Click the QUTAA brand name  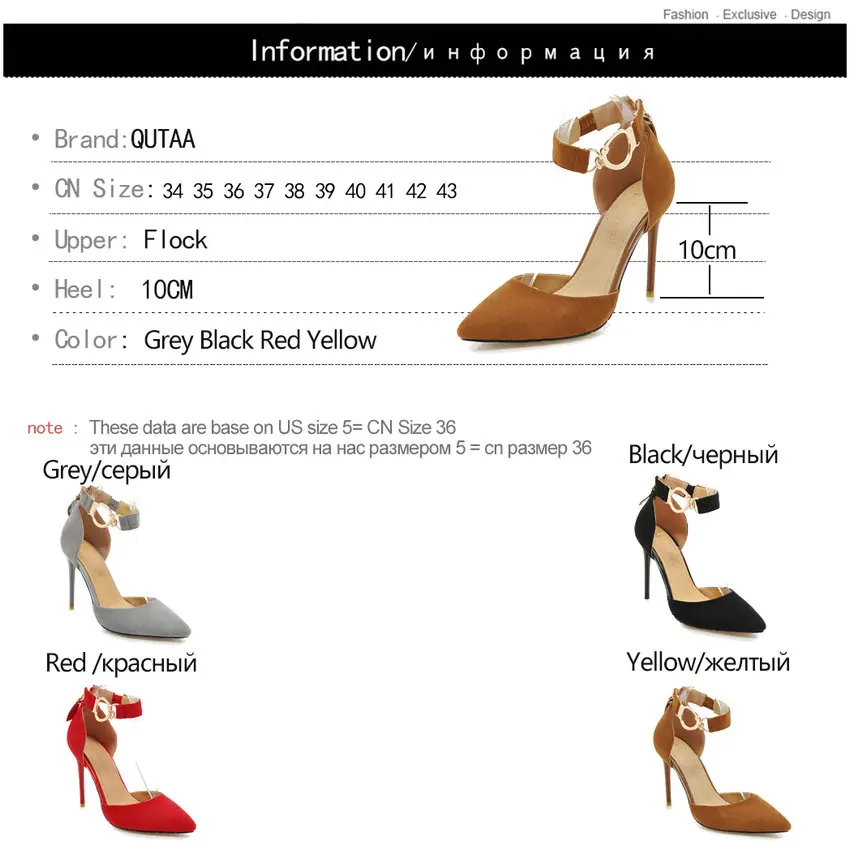[163, 139]
